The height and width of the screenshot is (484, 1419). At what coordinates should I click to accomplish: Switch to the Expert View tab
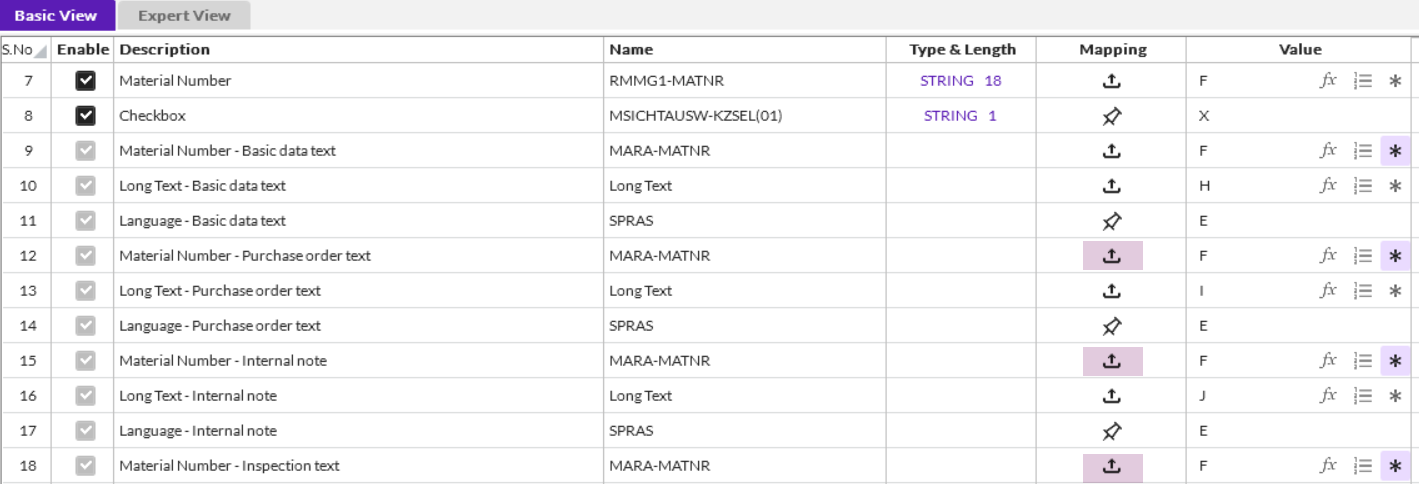click(x=184, y=15)
